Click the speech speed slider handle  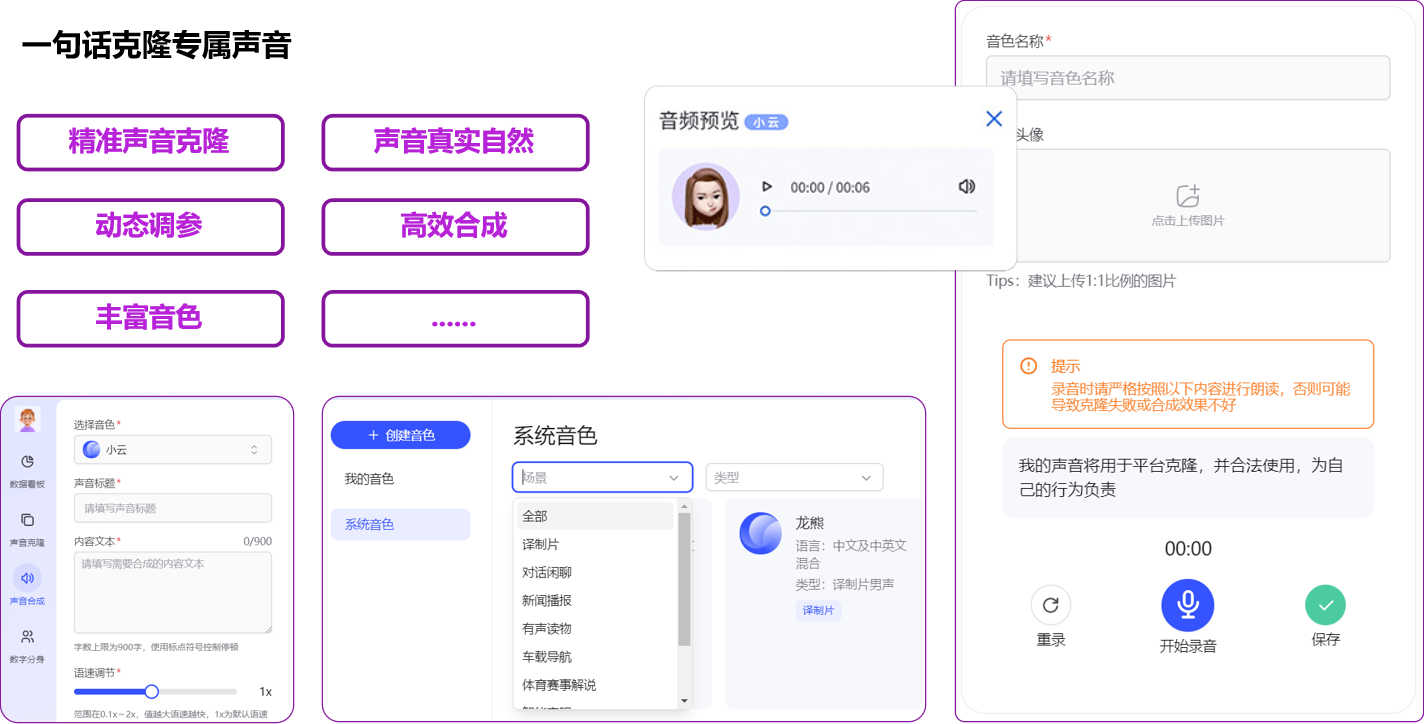click(x=152, y=691)
